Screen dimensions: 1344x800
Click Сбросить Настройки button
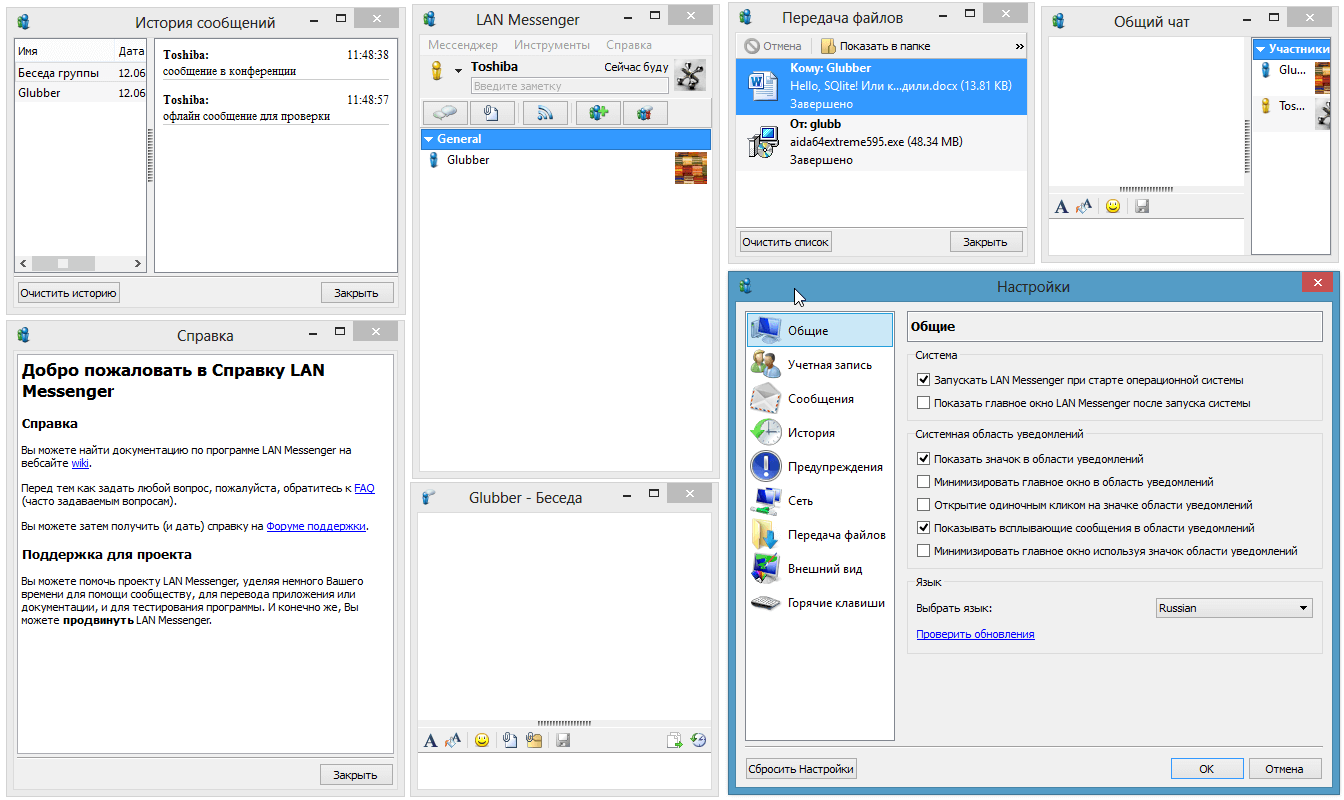click(x=802, y=769)
